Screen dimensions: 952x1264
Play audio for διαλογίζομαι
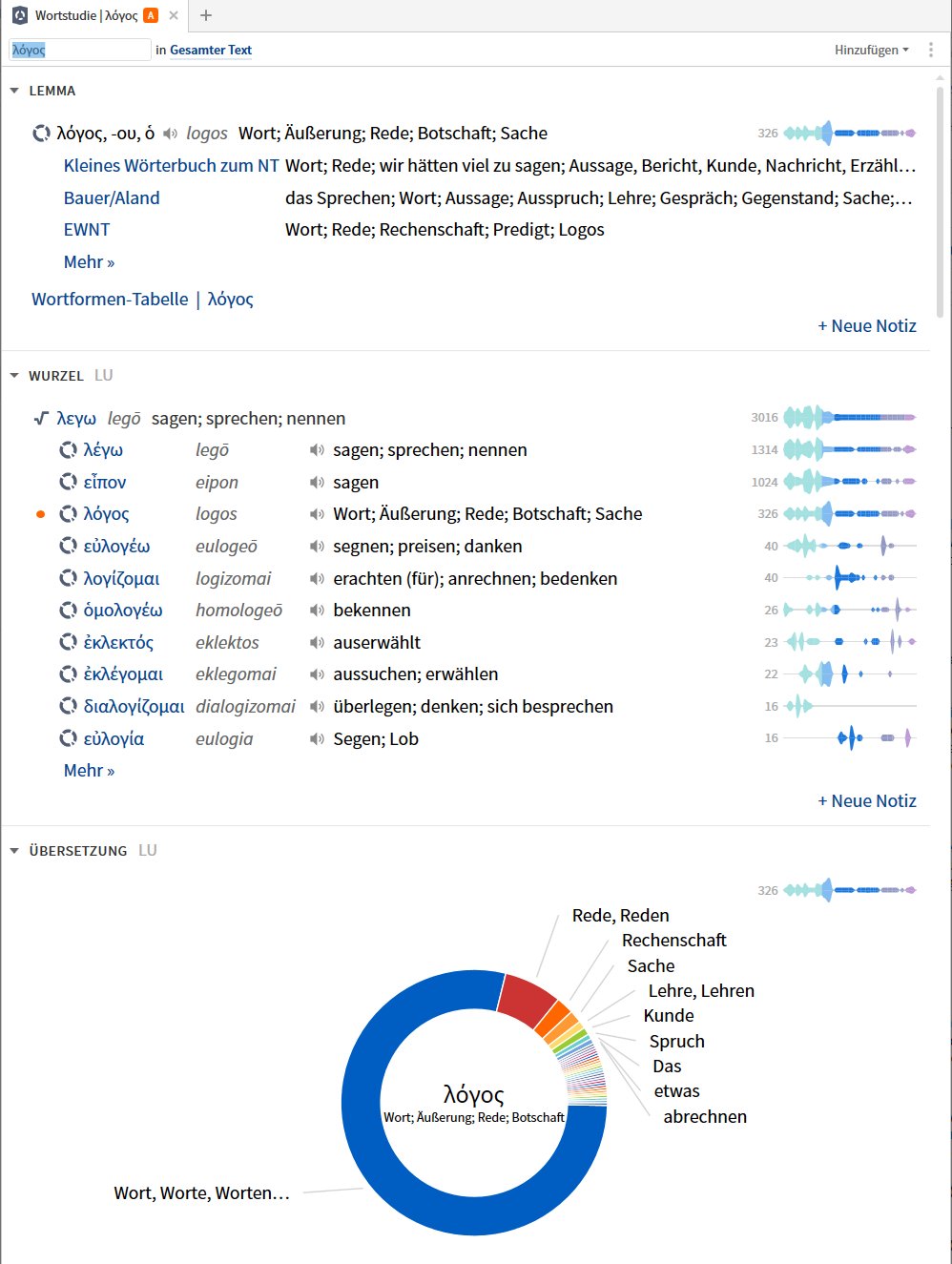(317, 707)
